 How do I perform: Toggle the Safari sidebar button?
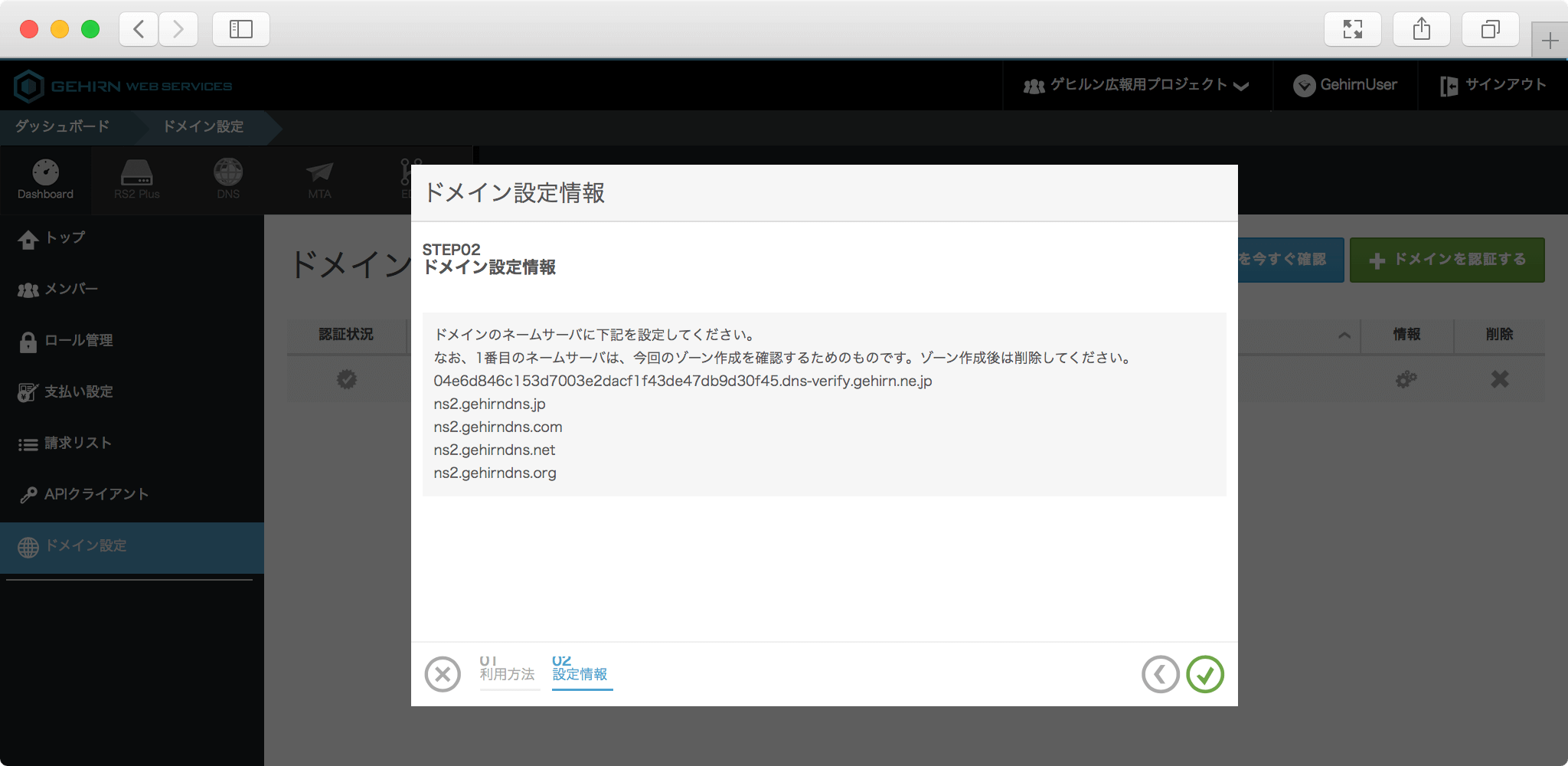[241, 30]
